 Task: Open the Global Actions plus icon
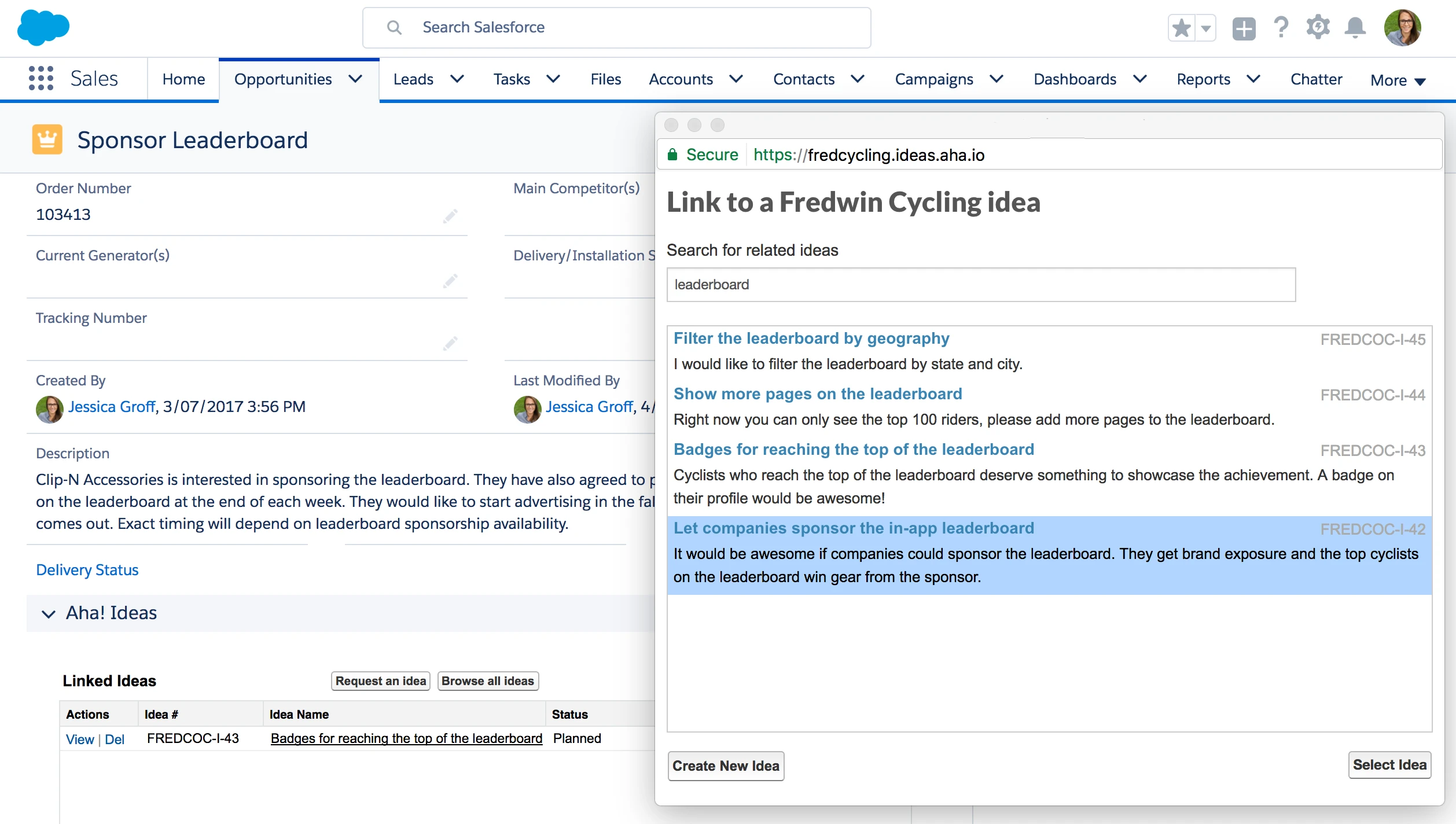tap(1244, 28)
